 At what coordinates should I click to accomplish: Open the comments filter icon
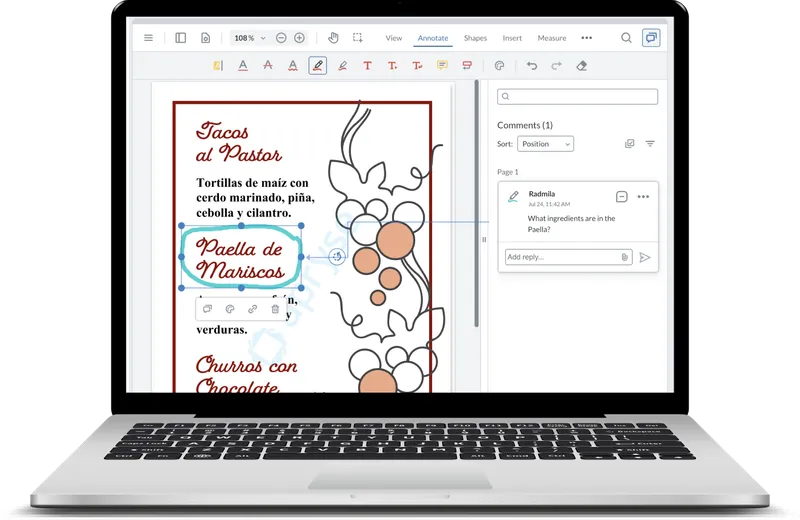tap(650, 144)
